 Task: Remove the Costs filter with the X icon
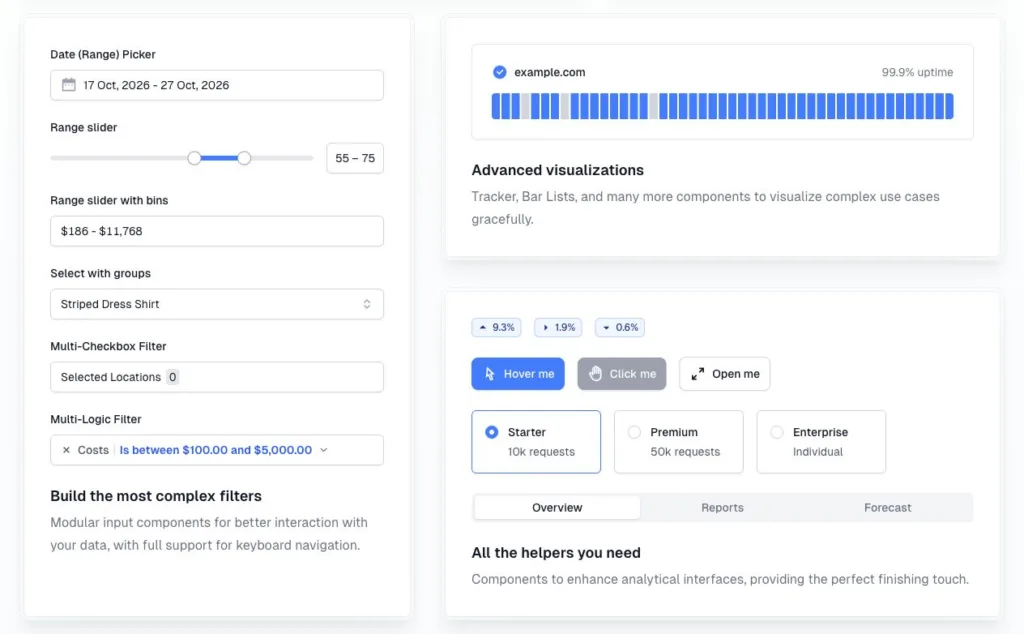(66, 450)
